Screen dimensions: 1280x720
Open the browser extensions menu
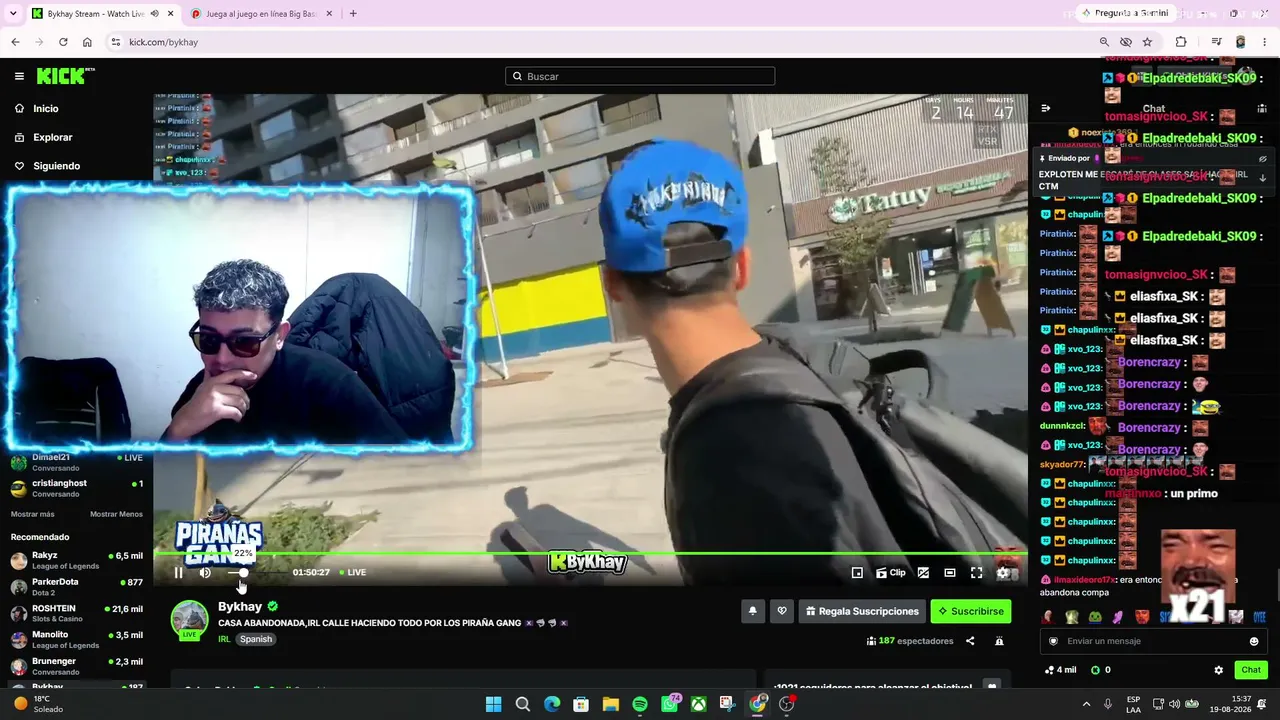(x=1181, y=42)
